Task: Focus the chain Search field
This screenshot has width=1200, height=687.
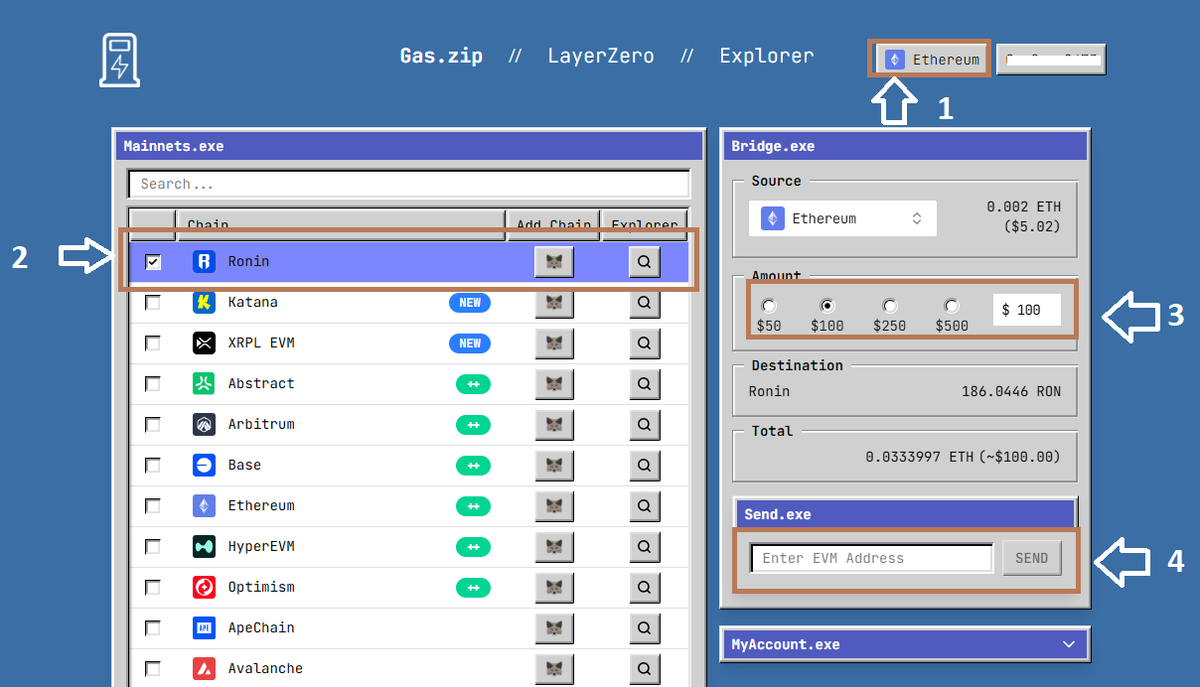Action: tap(409, 184)
